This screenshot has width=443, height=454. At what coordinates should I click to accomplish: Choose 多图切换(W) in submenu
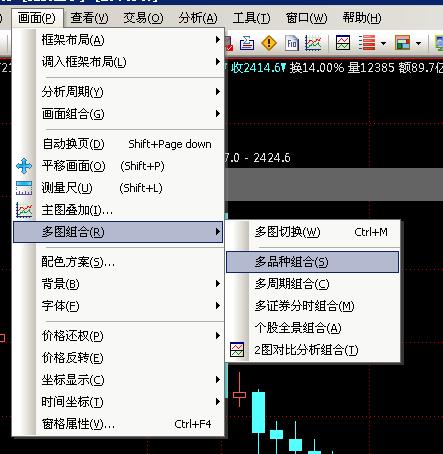click(312, 232)
